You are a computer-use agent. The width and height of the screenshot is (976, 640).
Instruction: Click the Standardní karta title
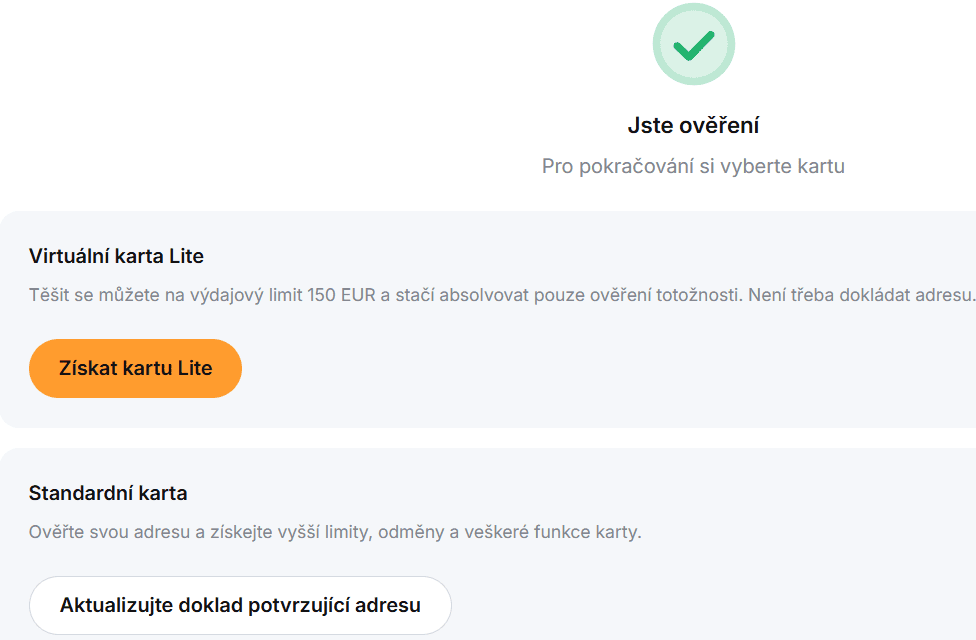point(108,493)
